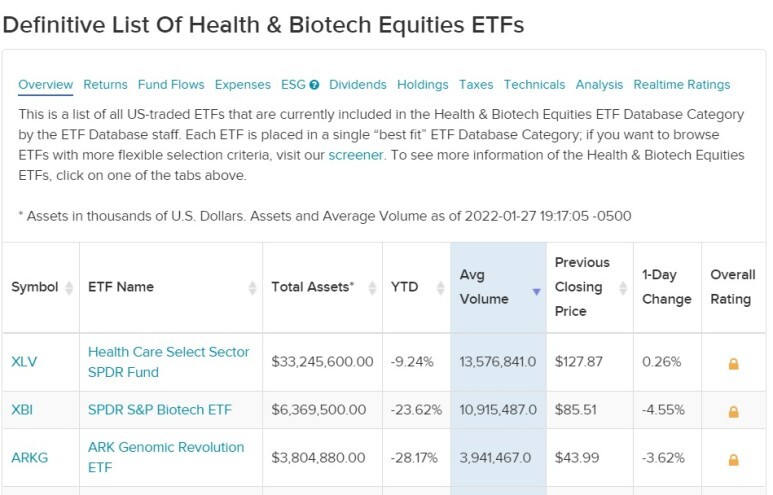Click the Technicals tab
Screen dimensions: 773x495
click(534, 85)
